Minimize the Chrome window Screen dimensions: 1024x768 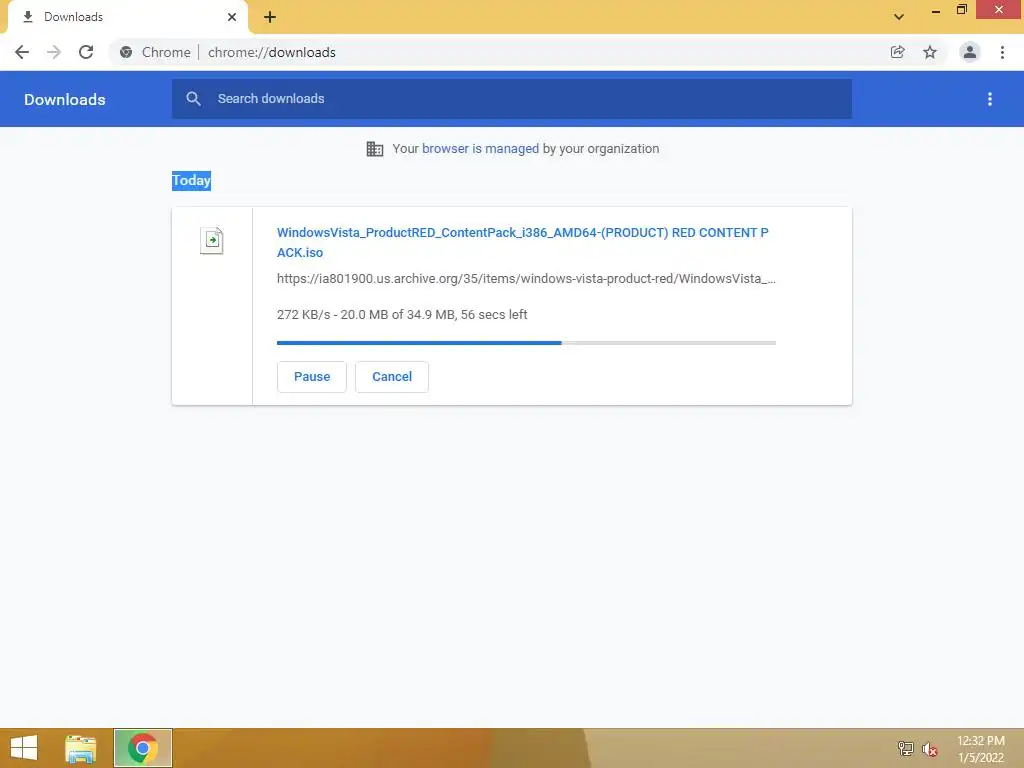[936, 10]
